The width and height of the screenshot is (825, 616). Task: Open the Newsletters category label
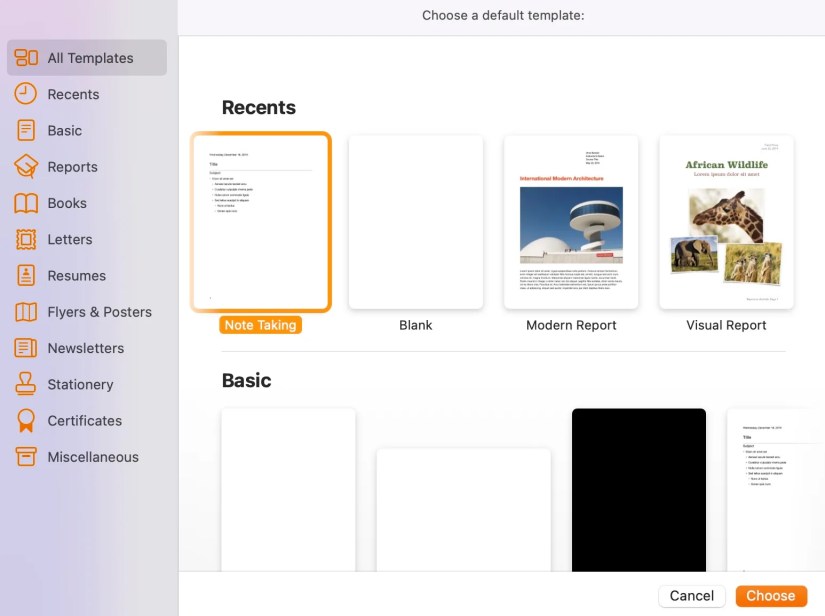[x=86, y=348]
